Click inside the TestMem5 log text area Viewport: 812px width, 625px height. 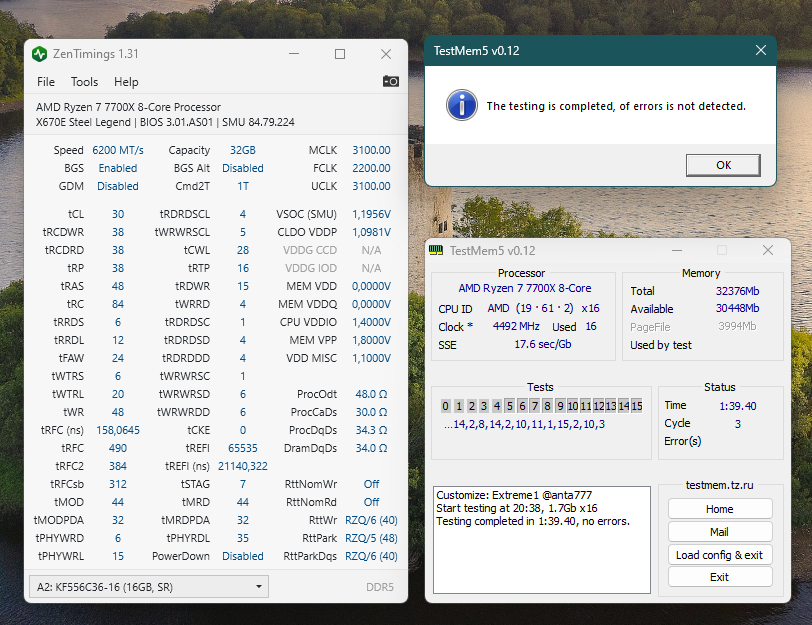tap(542, 540)
